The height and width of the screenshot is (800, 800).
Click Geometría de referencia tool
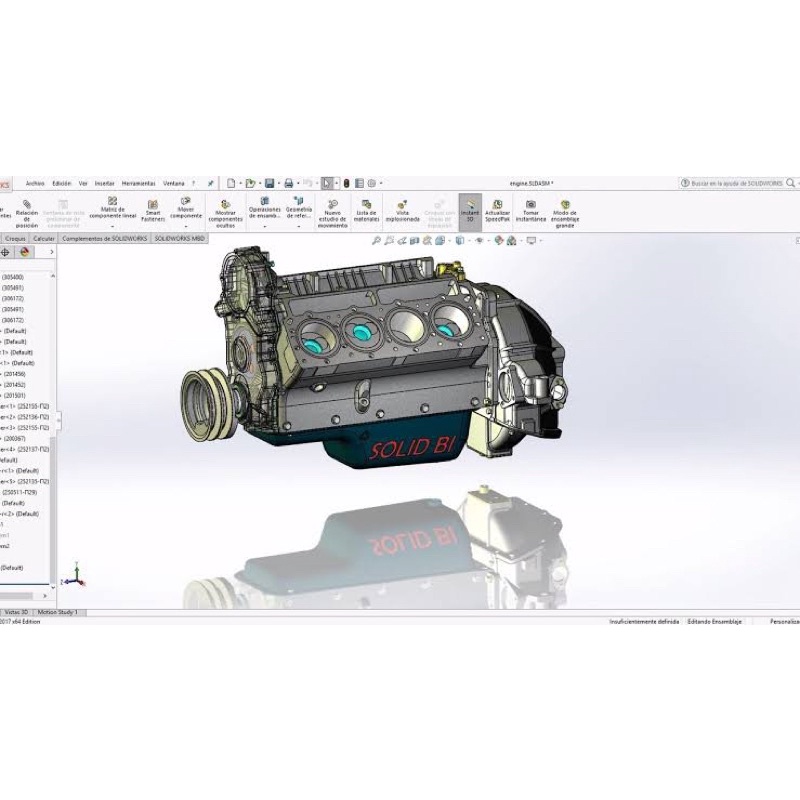[299, 208]
